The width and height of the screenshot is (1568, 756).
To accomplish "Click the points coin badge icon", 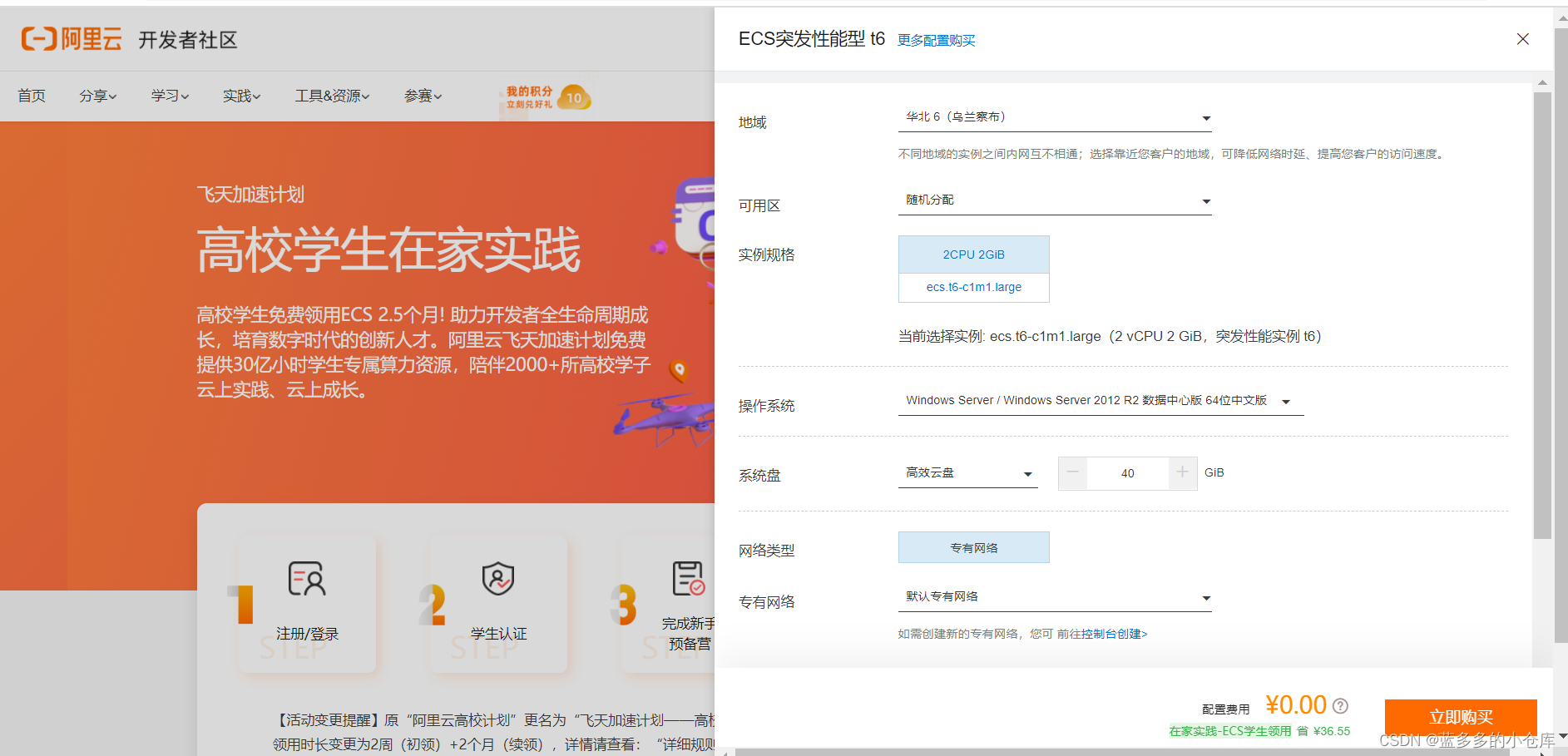I will (x=575, y=97).
